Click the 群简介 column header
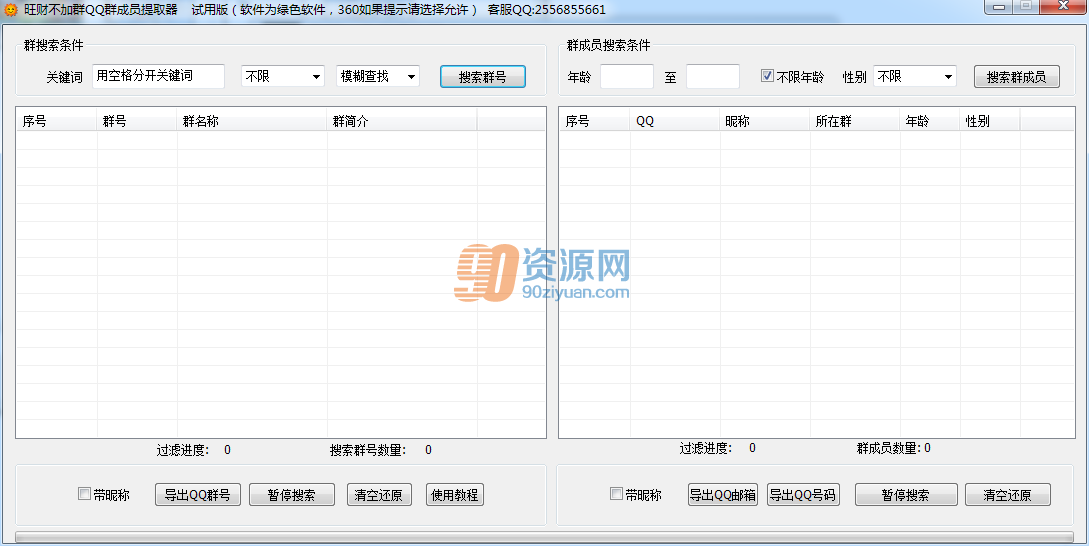Viewport: 1089px width, 546px height. pos(402,121)
